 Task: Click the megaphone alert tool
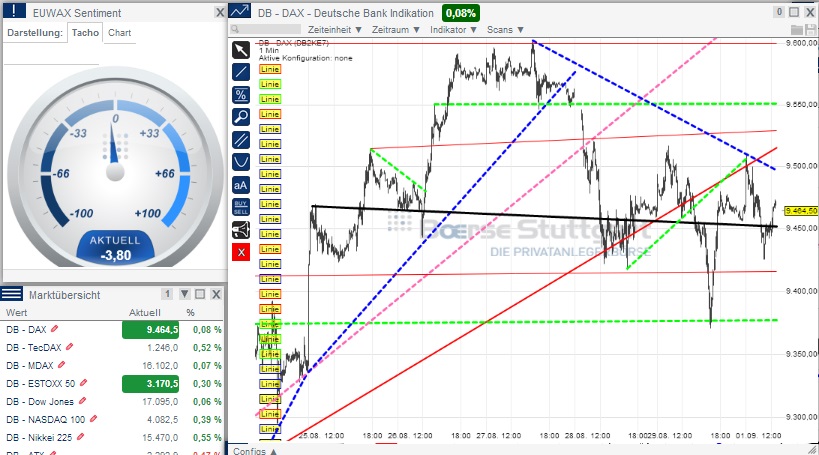pyautogui.click(x=241, y=230)
